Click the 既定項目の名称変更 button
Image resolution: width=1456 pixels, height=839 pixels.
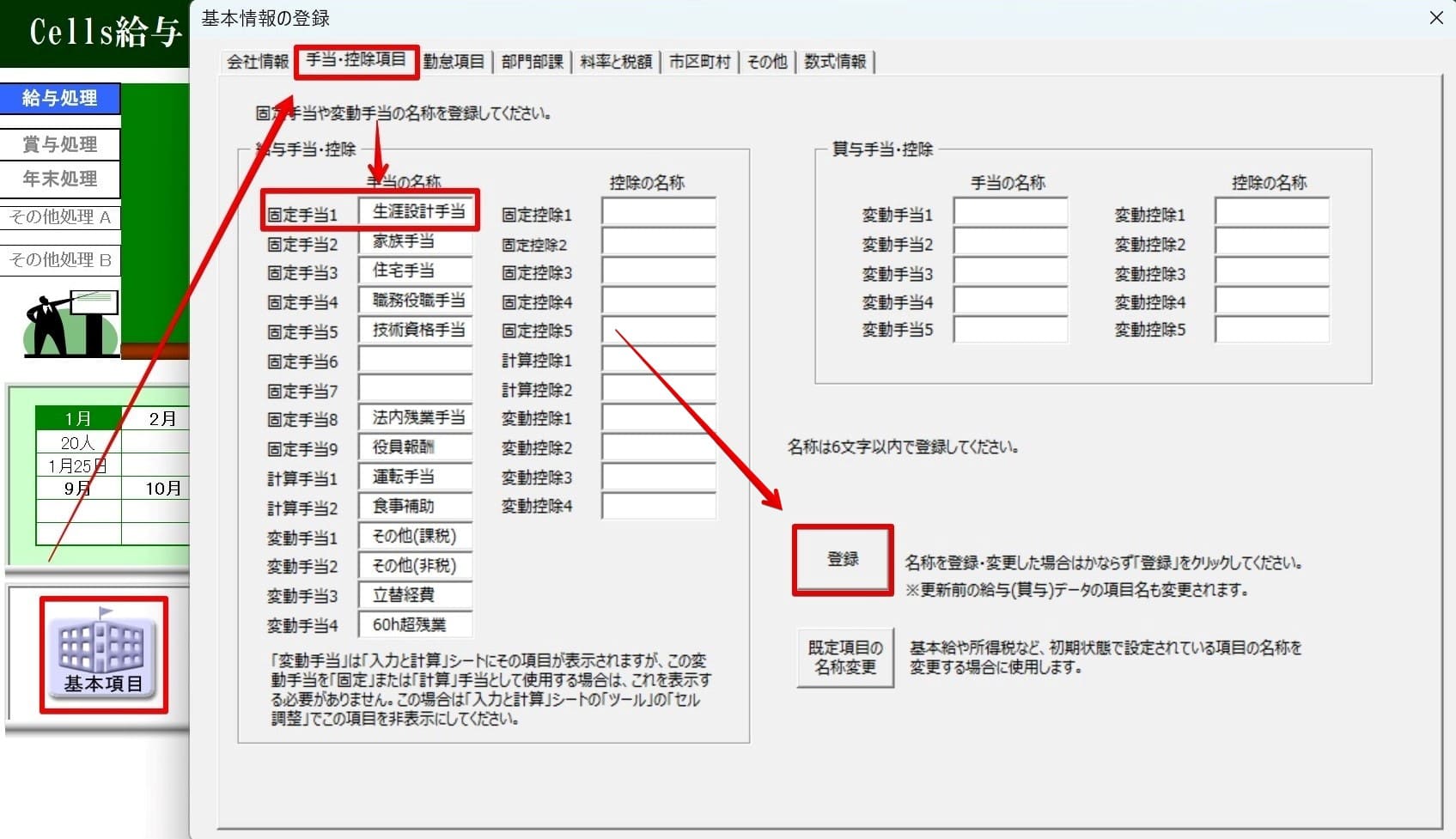[844, 658]
